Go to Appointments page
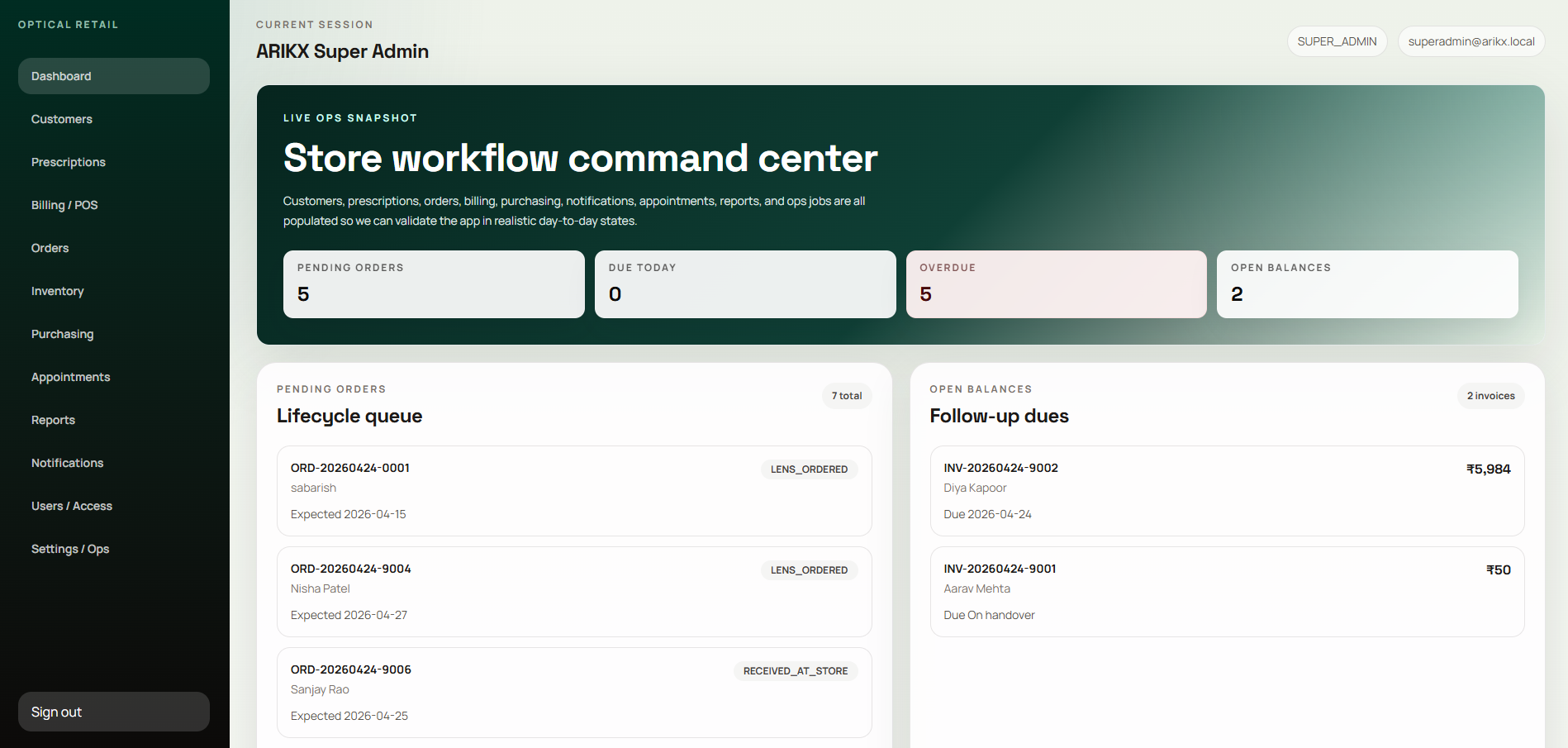 [71, 377]
